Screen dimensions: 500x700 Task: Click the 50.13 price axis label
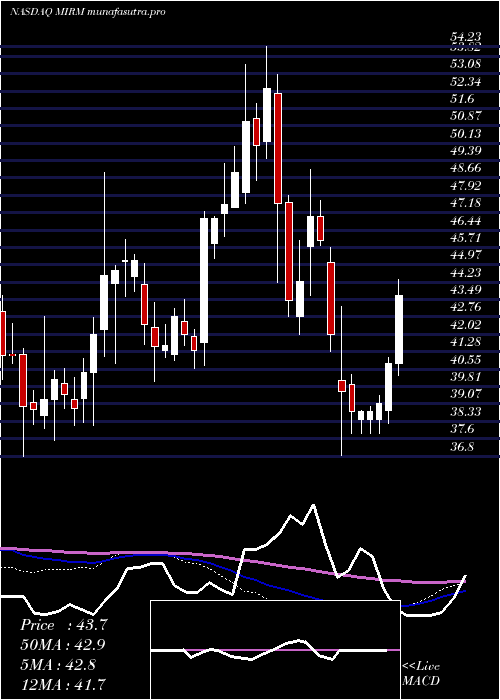pyautogui.click(x=465, y=133)
